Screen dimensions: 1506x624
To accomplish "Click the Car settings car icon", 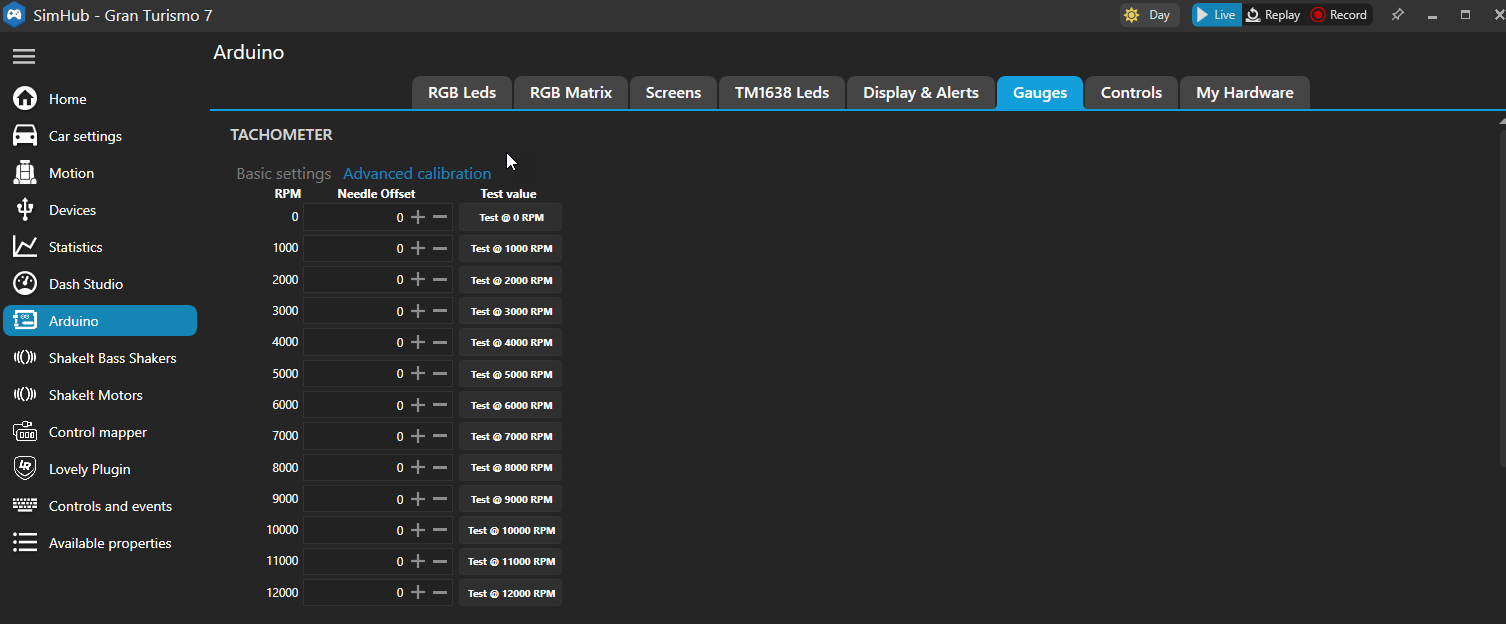I will (x=25, y=135).
